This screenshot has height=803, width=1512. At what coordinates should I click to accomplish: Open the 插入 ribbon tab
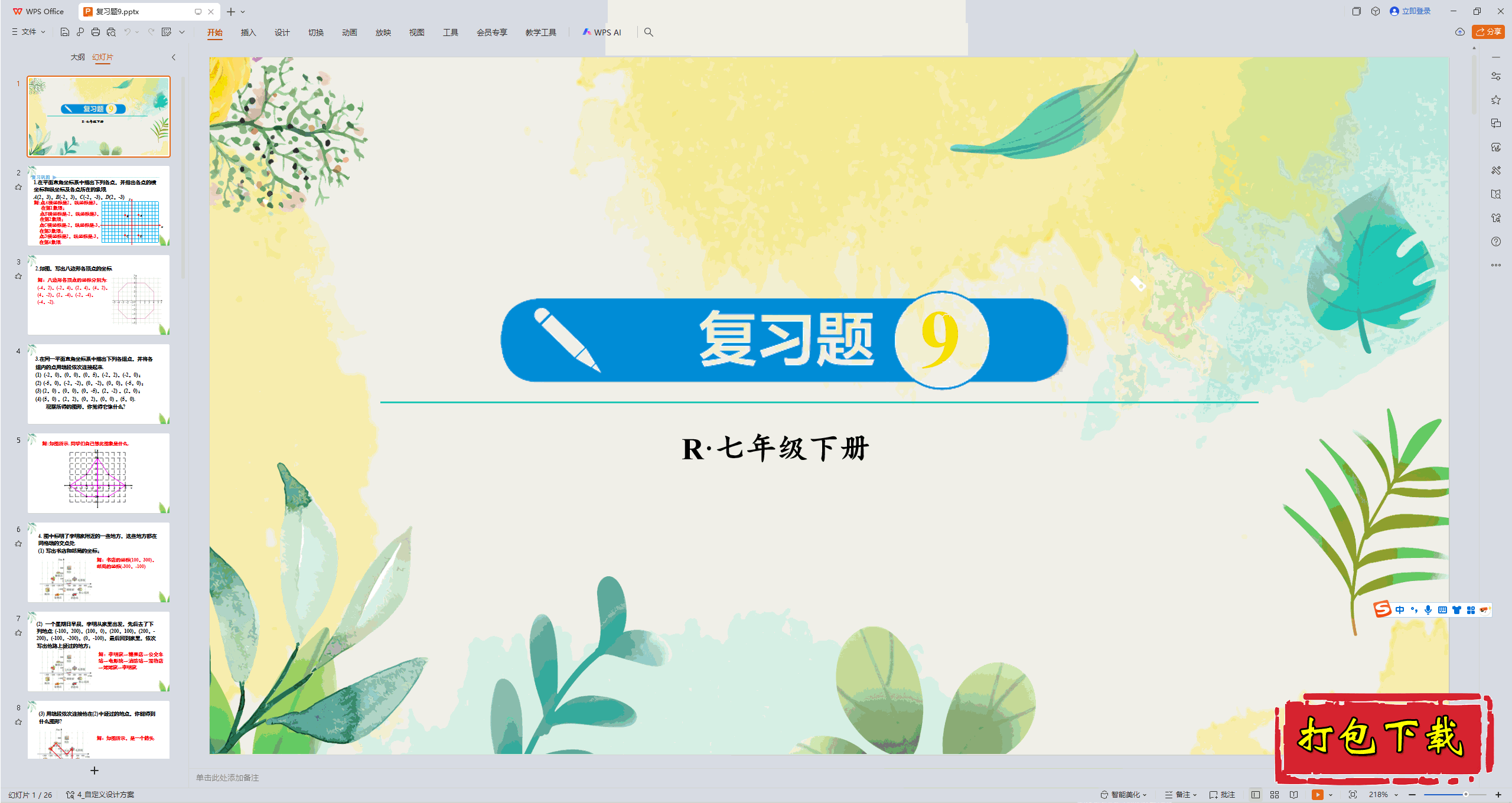249,32
